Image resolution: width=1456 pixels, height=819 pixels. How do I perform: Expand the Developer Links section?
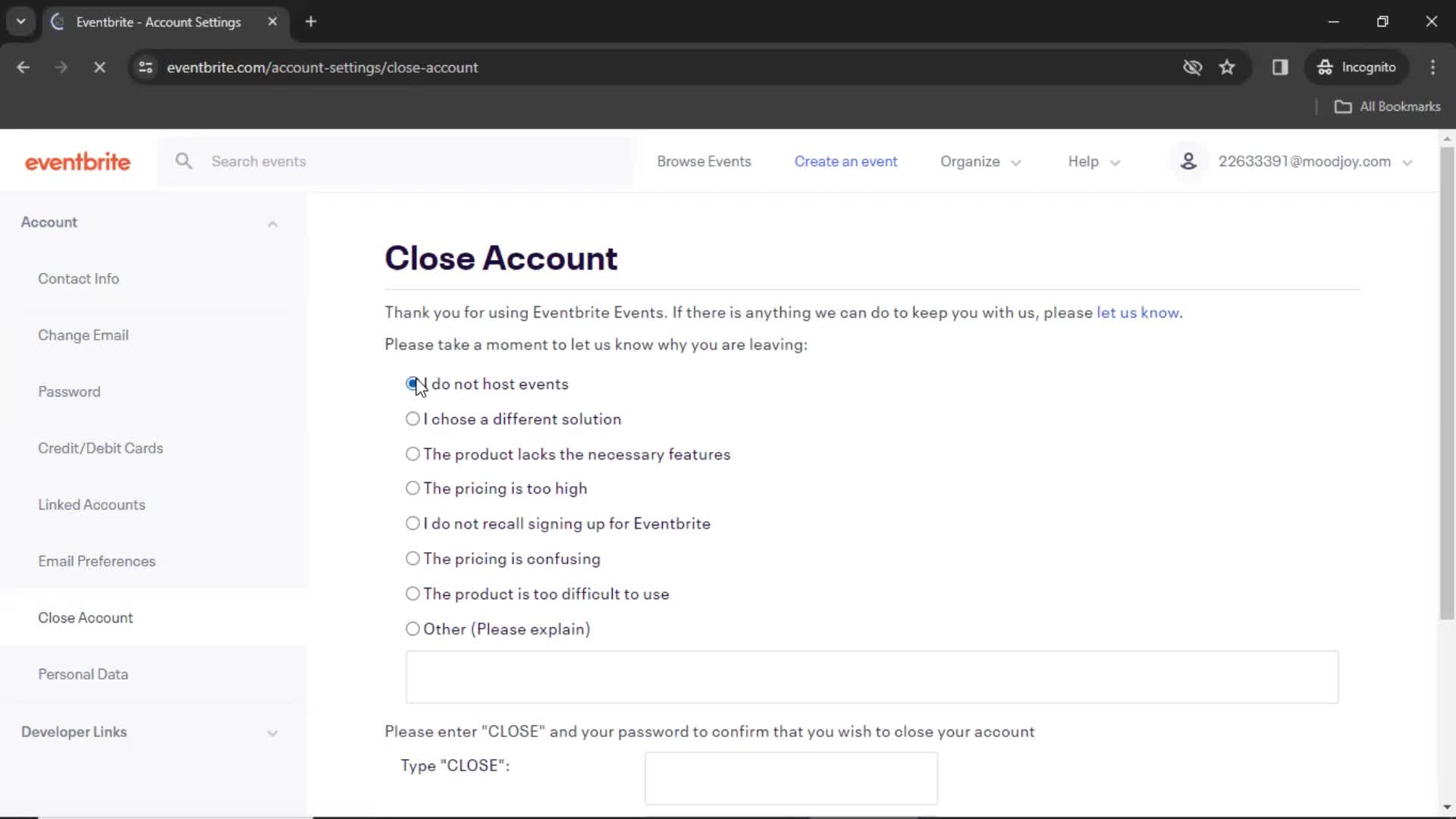[272, 733]
